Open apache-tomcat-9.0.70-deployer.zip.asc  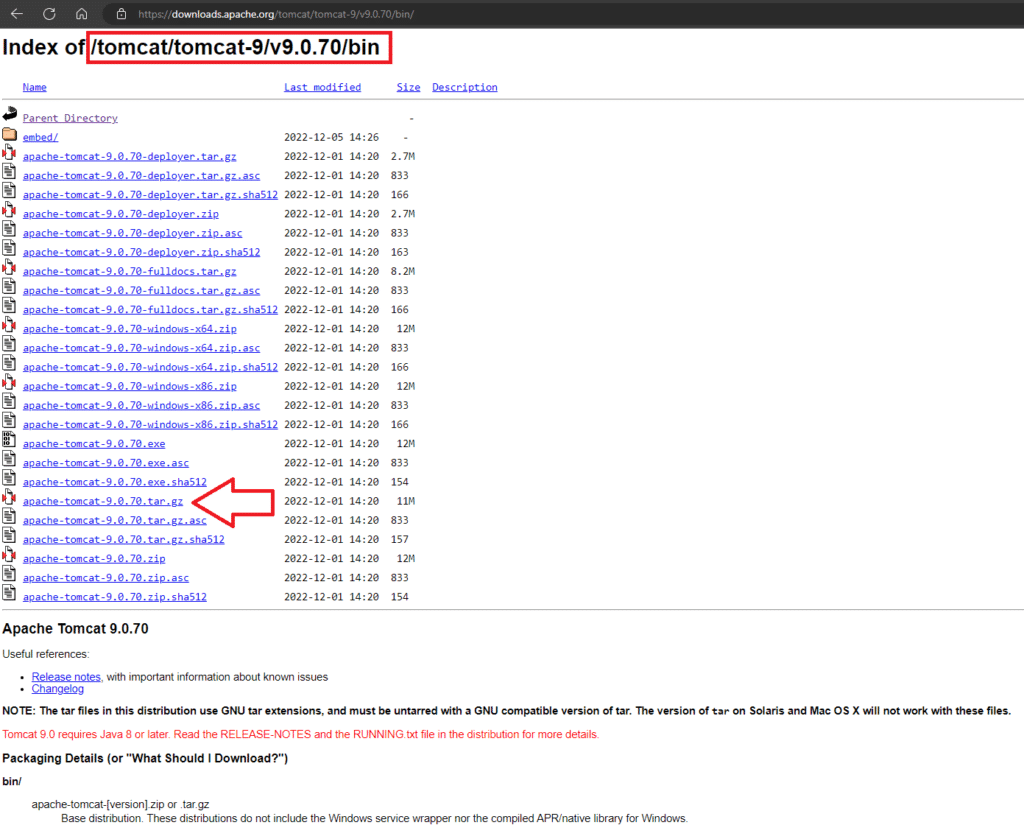pyautogui.click(x=133, y=233)
